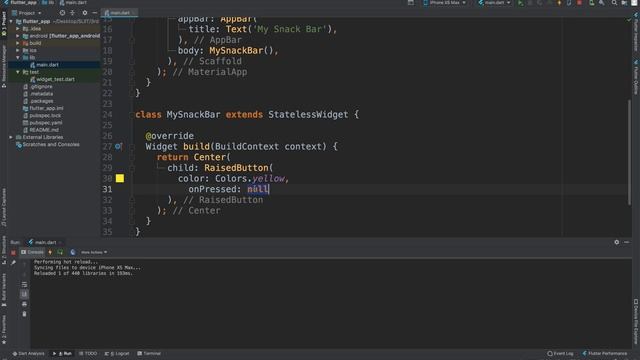Click the collapse all icon in the Project panel
Screen dimensions: 640x360
coord(73,13)
